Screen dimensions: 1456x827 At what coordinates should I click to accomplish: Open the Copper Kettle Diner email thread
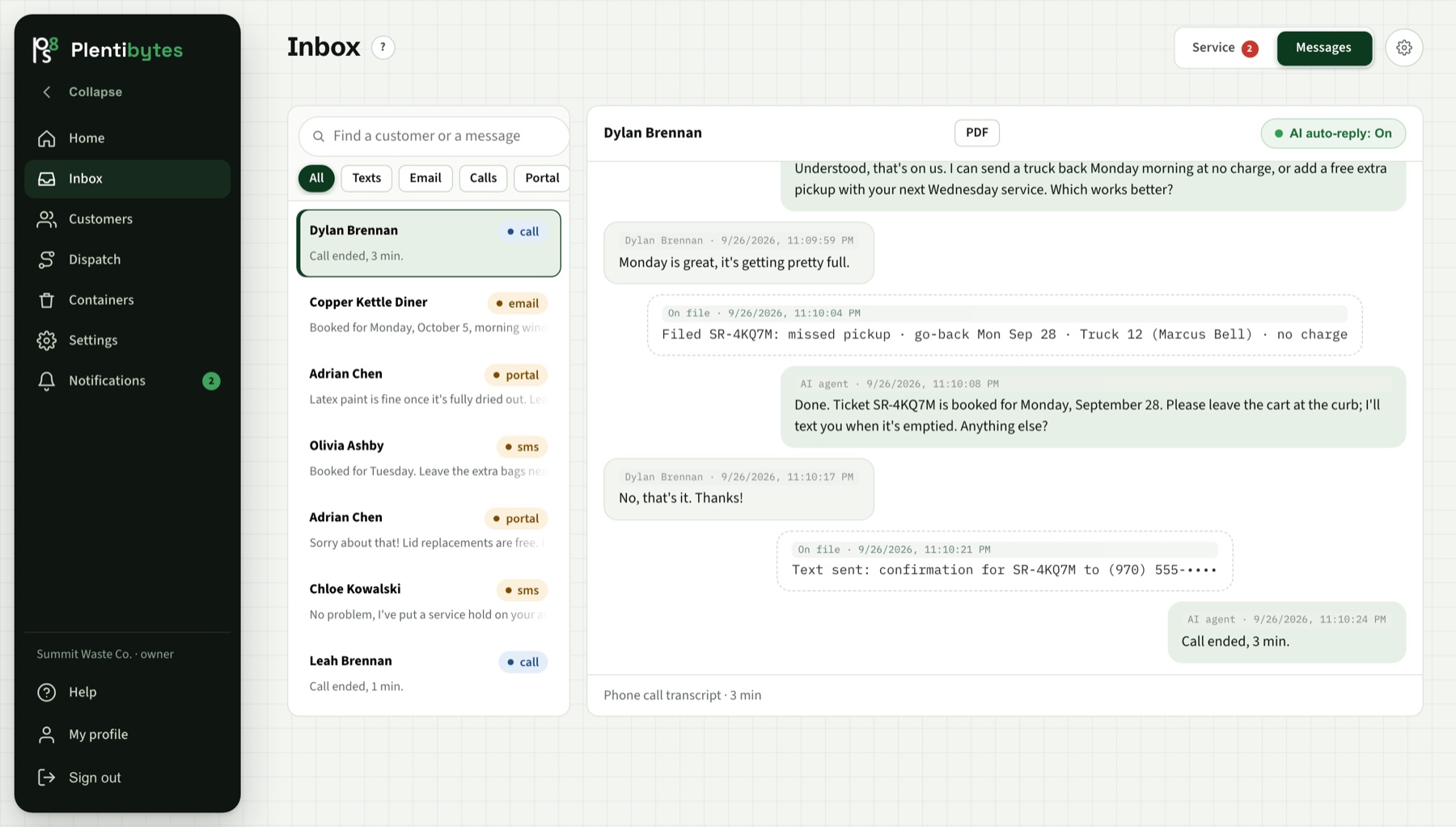(x=429, y=315)
